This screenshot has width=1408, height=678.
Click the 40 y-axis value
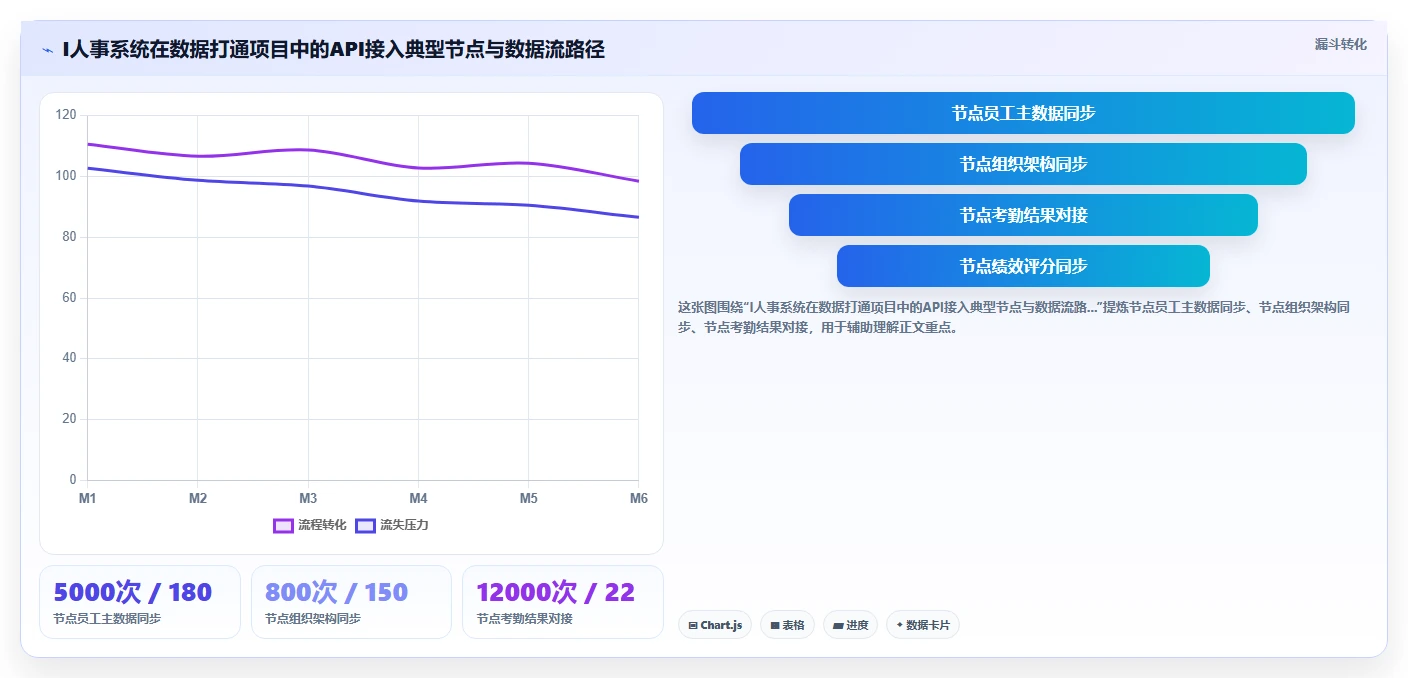pos(69,358)
